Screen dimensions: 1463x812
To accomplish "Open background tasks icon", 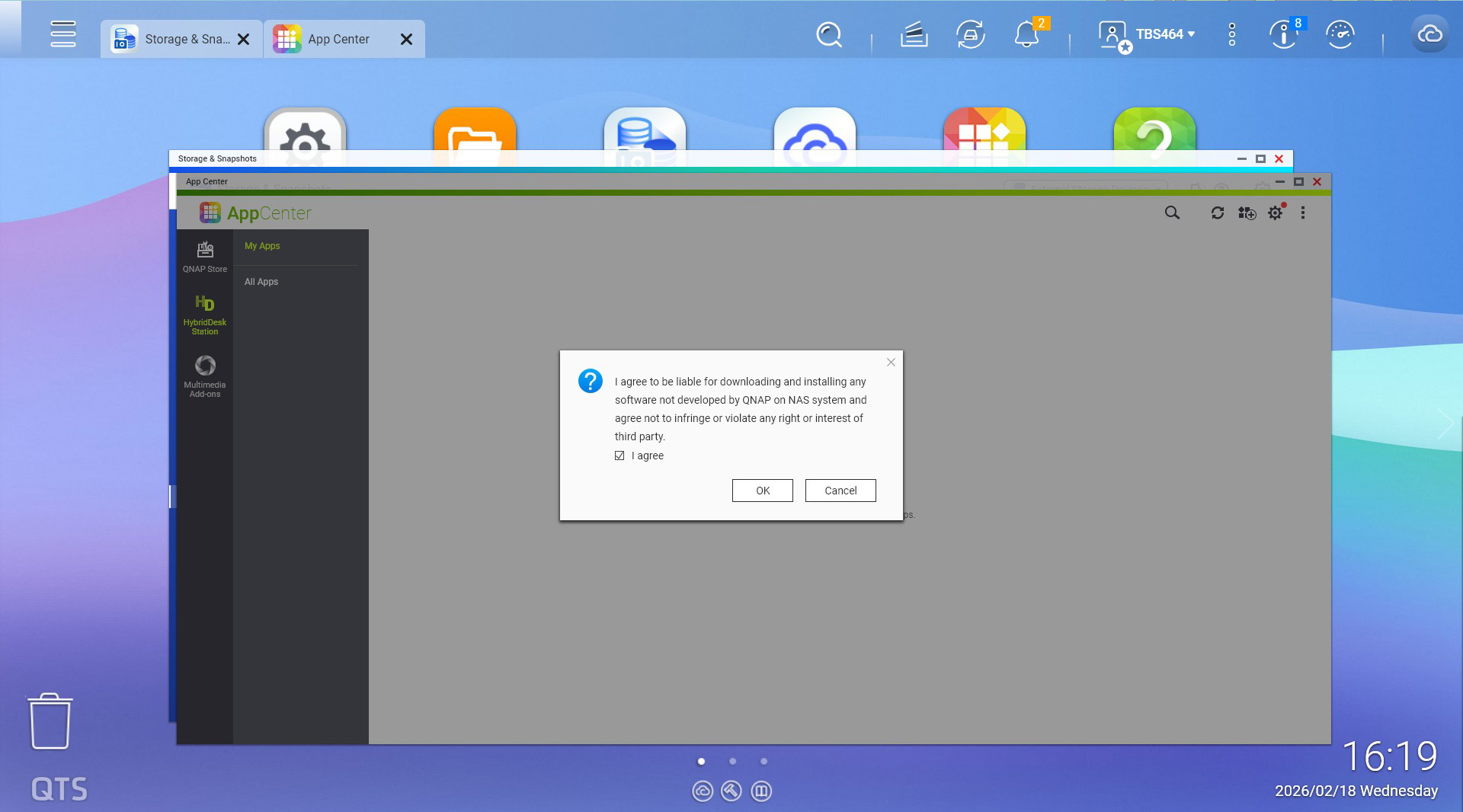I will [914, 34].
